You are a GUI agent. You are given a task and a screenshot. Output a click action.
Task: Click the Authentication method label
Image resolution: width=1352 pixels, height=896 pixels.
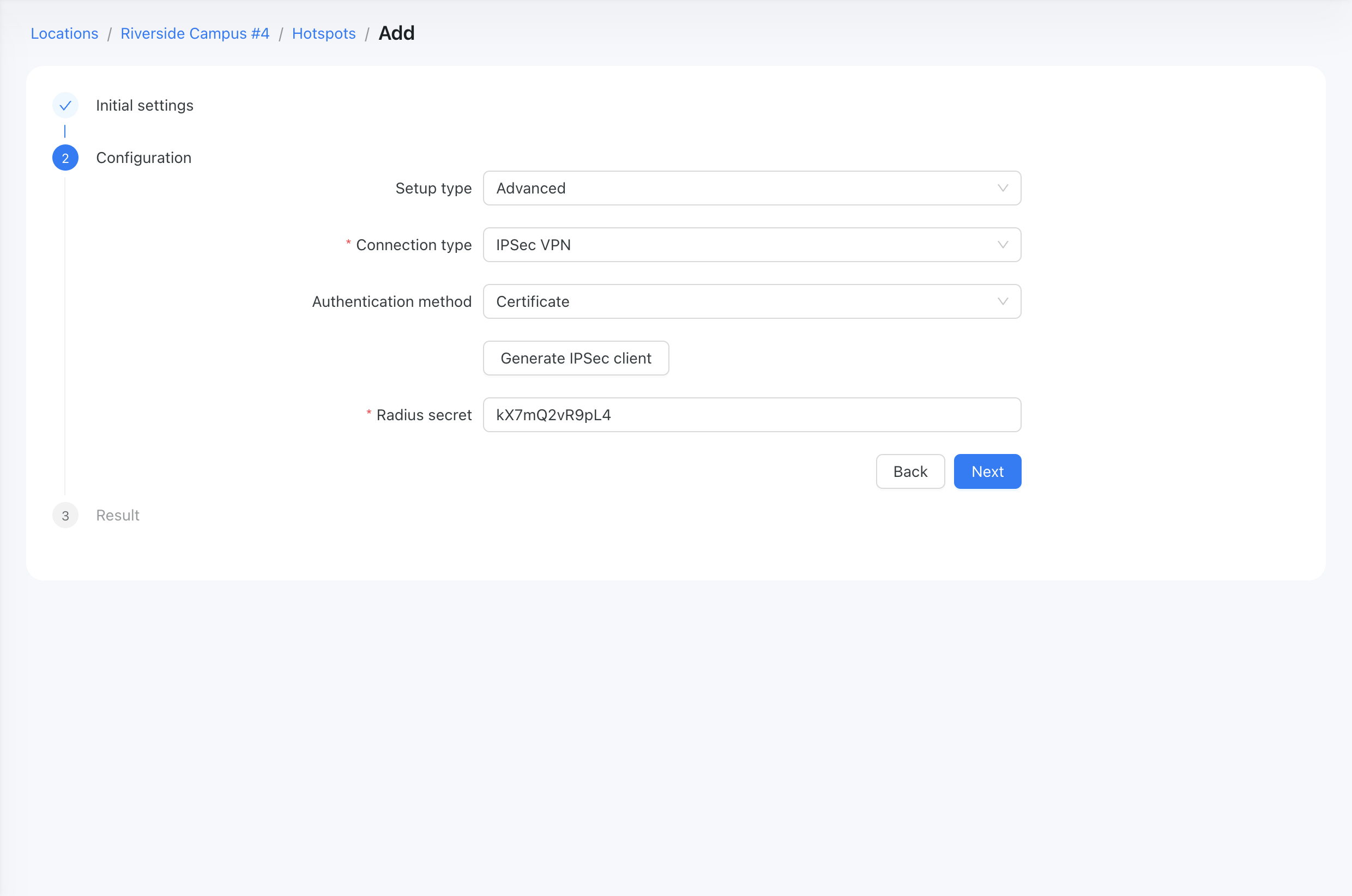point(391,301)
